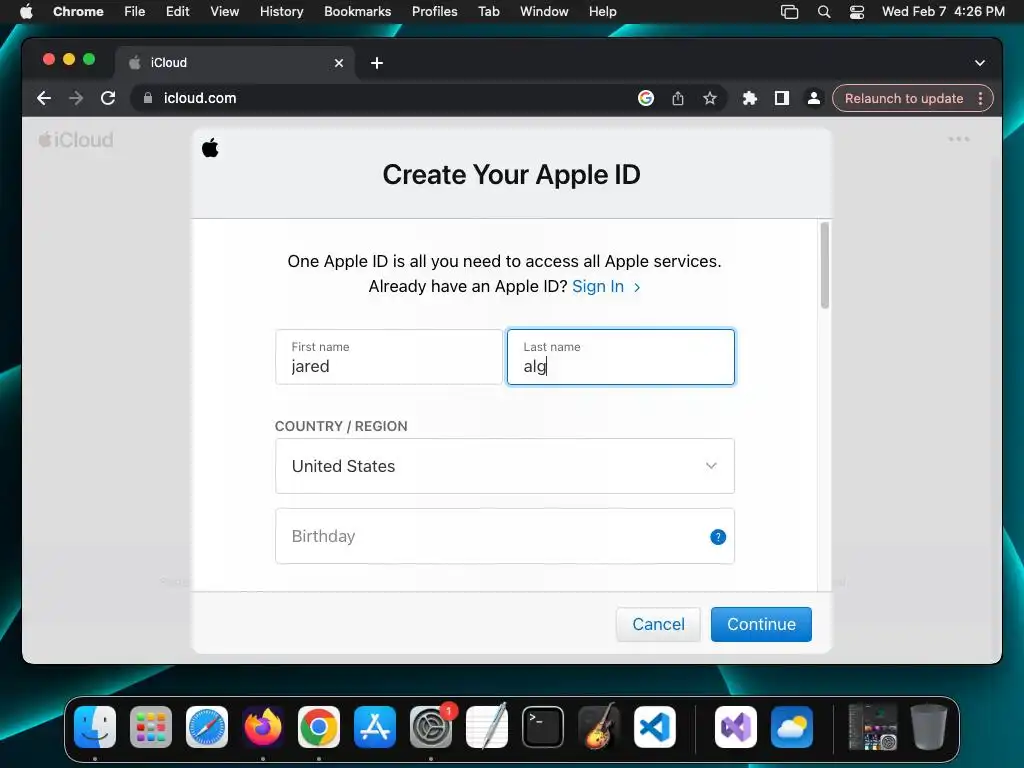This screenshot has height=768, width=1024.
Task: Open TextEdit from the Dock
Action: pyautogui.click(x=487, y=727)
